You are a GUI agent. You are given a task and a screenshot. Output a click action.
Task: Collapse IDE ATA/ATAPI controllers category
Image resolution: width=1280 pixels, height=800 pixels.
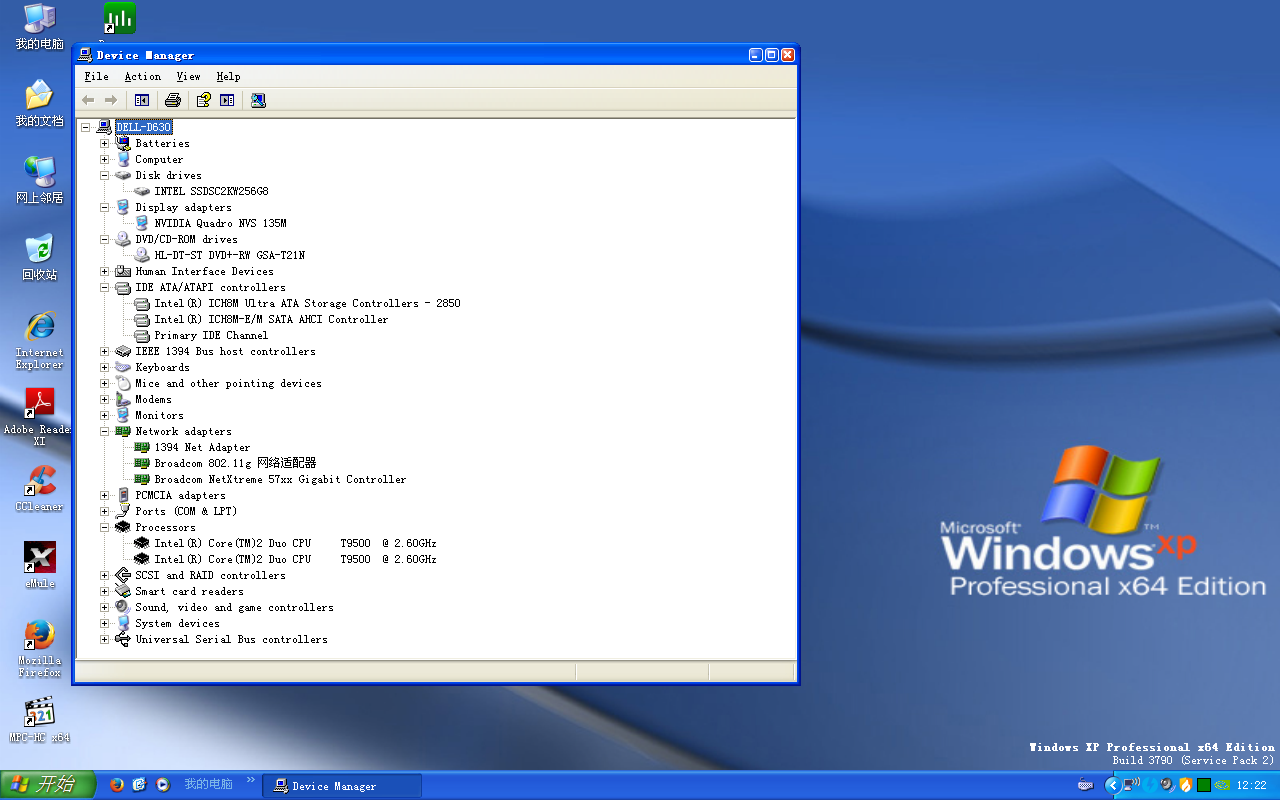[x=104, y=287]
